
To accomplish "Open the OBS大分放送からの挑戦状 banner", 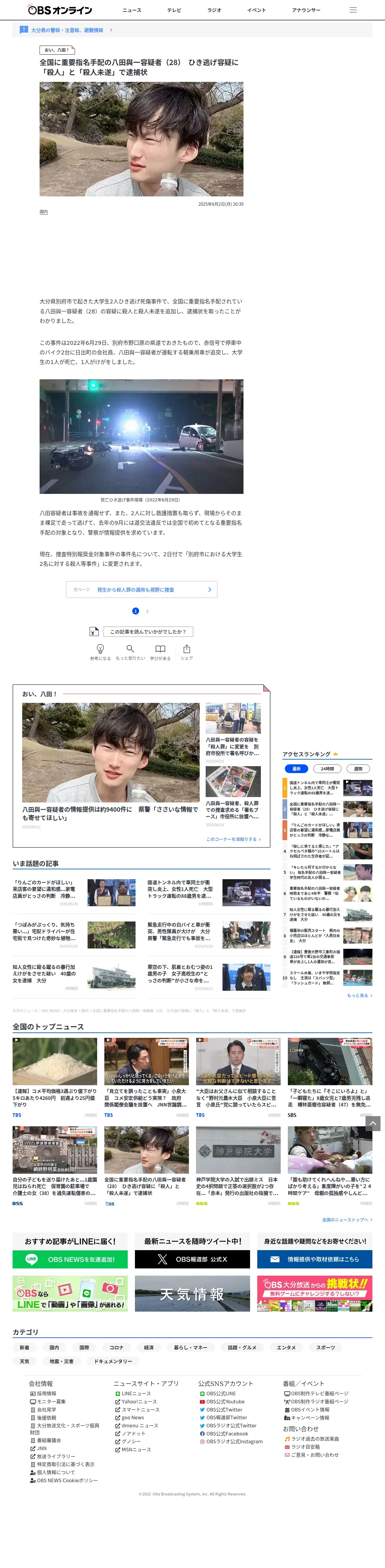I will pos(315,1294).
